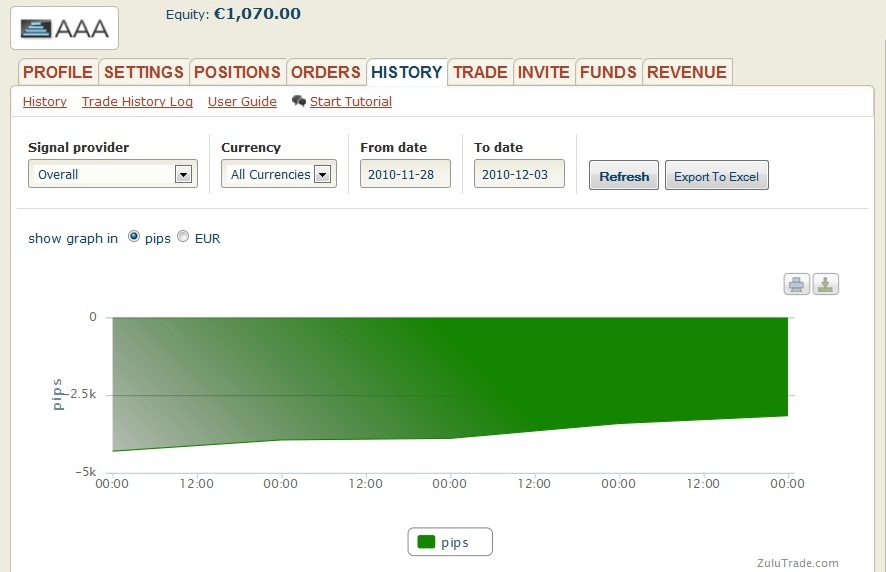Open the Trade History Log link
The width and height of the screenshot is (886, 572).
(x=137, y=102)
